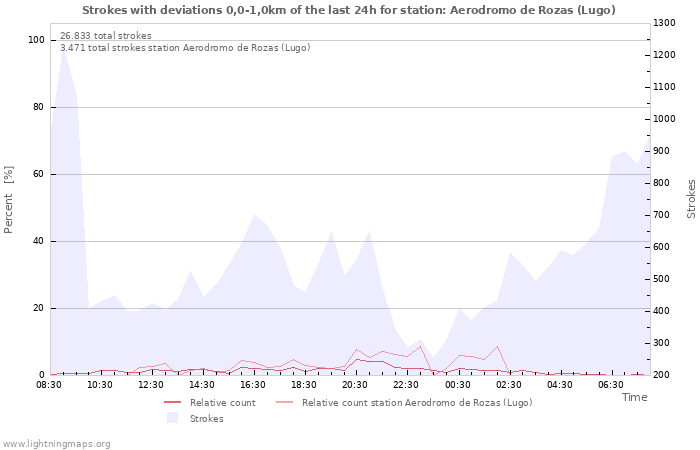Toggle the 'Strokes' legend label
Viewport: 700px width, 450px height.
(207, 419)
